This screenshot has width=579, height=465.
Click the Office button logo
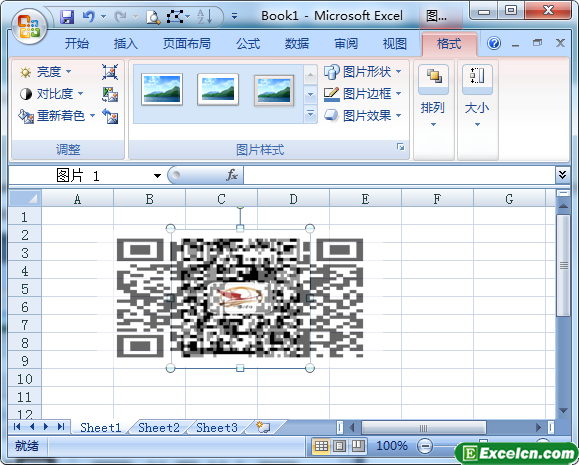pyautogui.click(x=29, y=27)
